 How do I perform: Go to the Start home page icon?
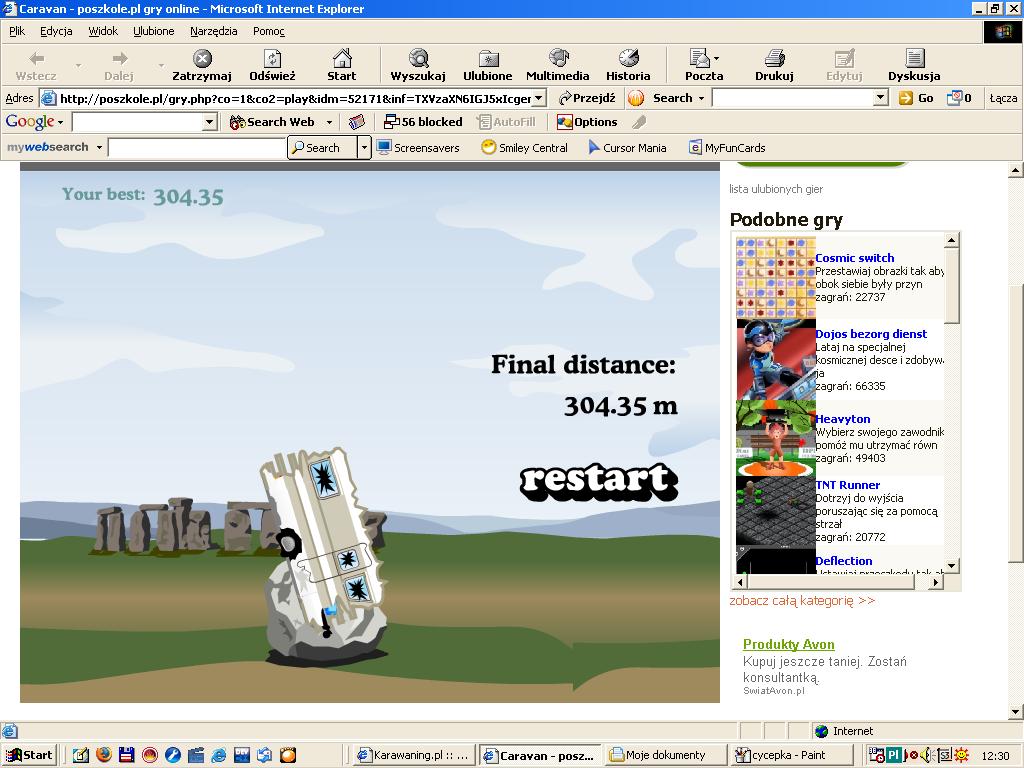click(342, 59)
